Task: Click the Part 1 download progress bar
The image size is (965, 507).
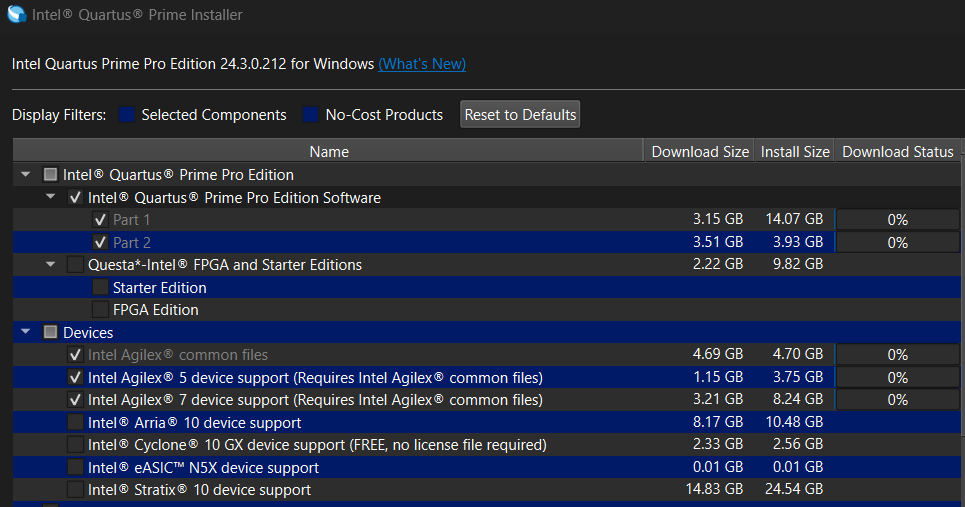Action: [896, 220]
